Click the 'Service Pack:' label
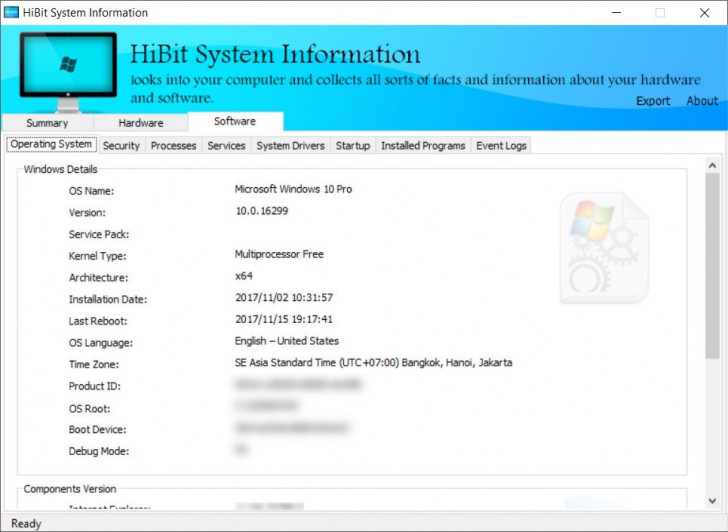 click(99, 234)
